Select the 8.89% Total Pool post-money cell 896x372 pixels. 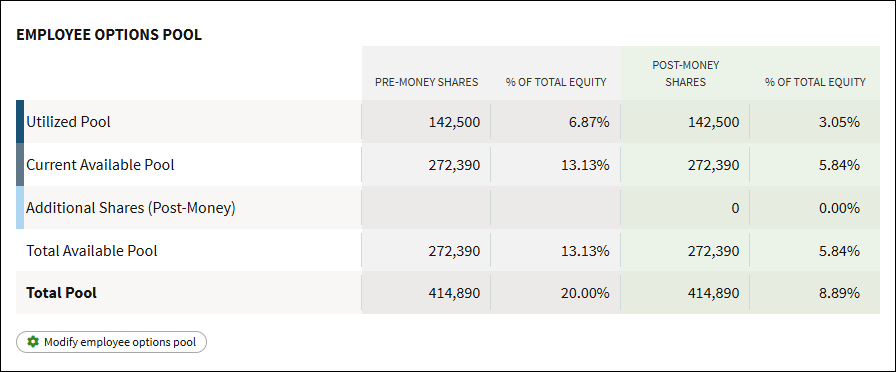point(815,293)
